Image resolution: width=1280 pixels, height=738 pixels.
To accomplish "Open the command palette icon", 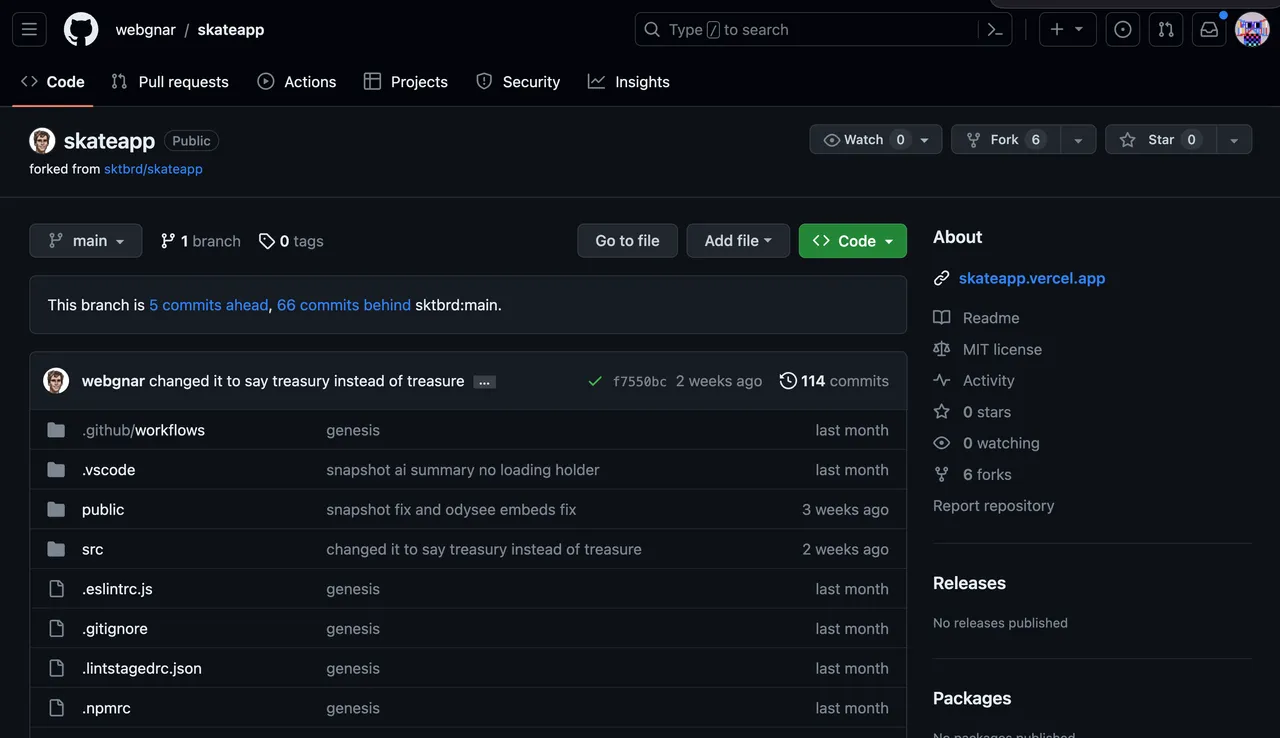I will (x=995, y=30).
